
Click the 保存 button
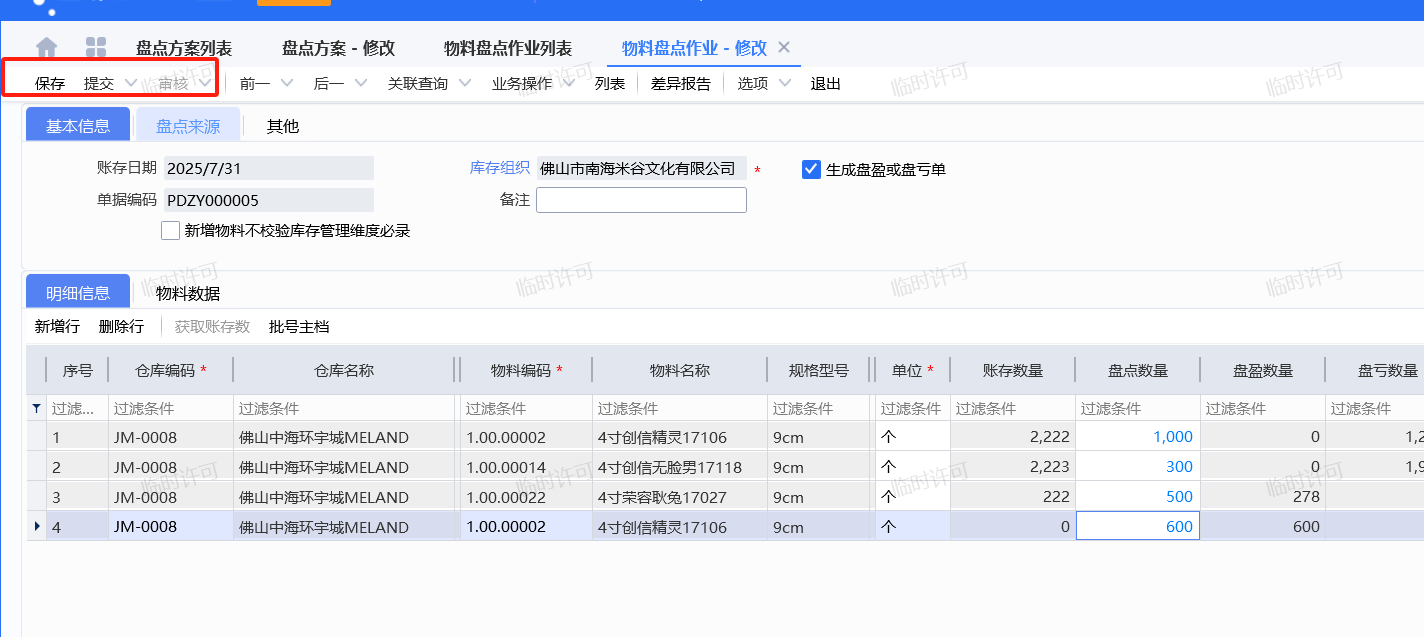point(50,83)
